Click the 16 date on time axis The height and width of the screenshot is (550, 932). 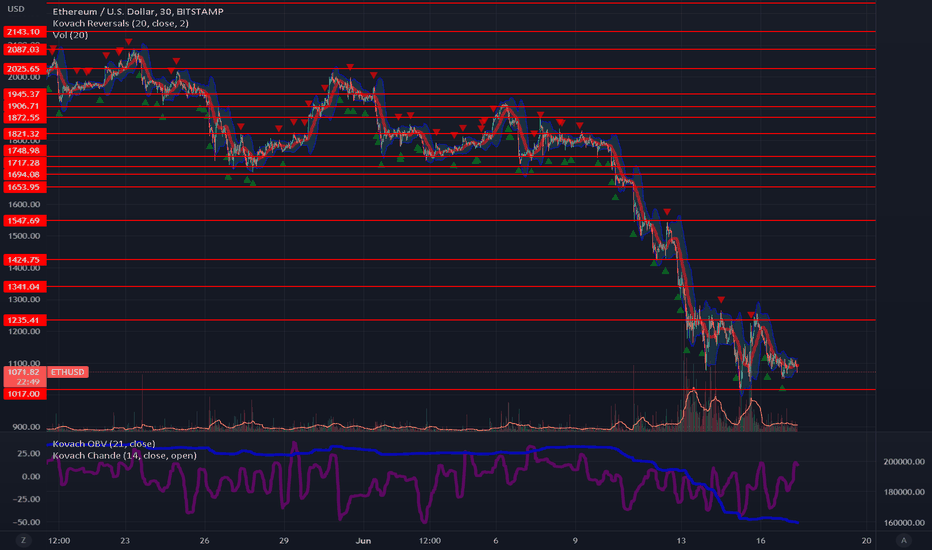point(760,540)
